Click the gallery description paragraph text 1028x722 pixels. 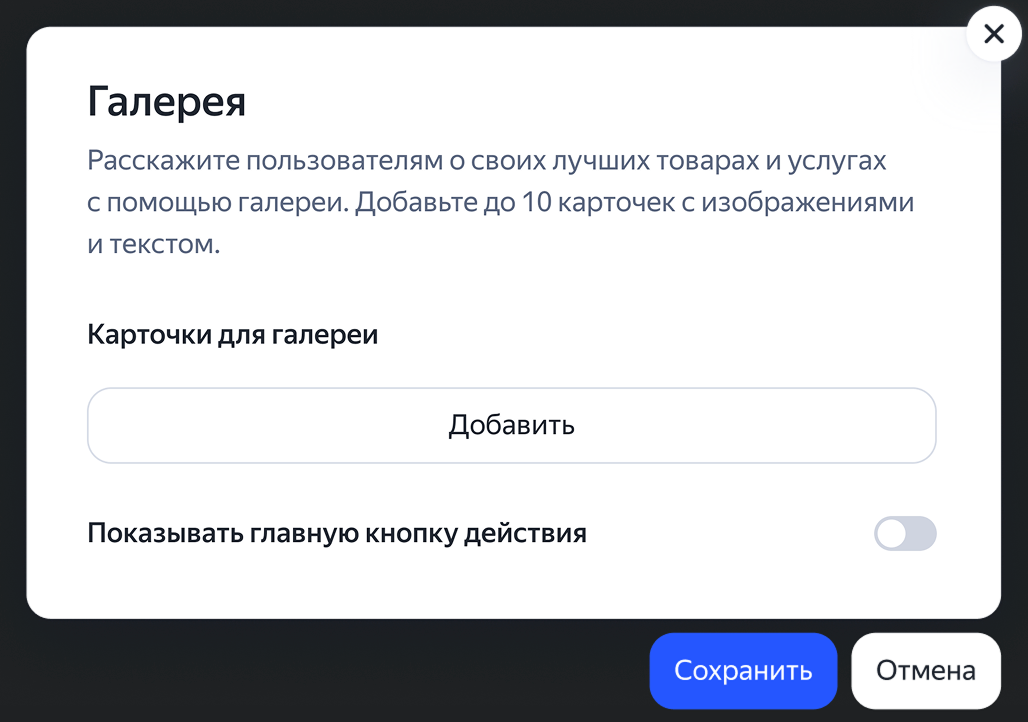500,202
